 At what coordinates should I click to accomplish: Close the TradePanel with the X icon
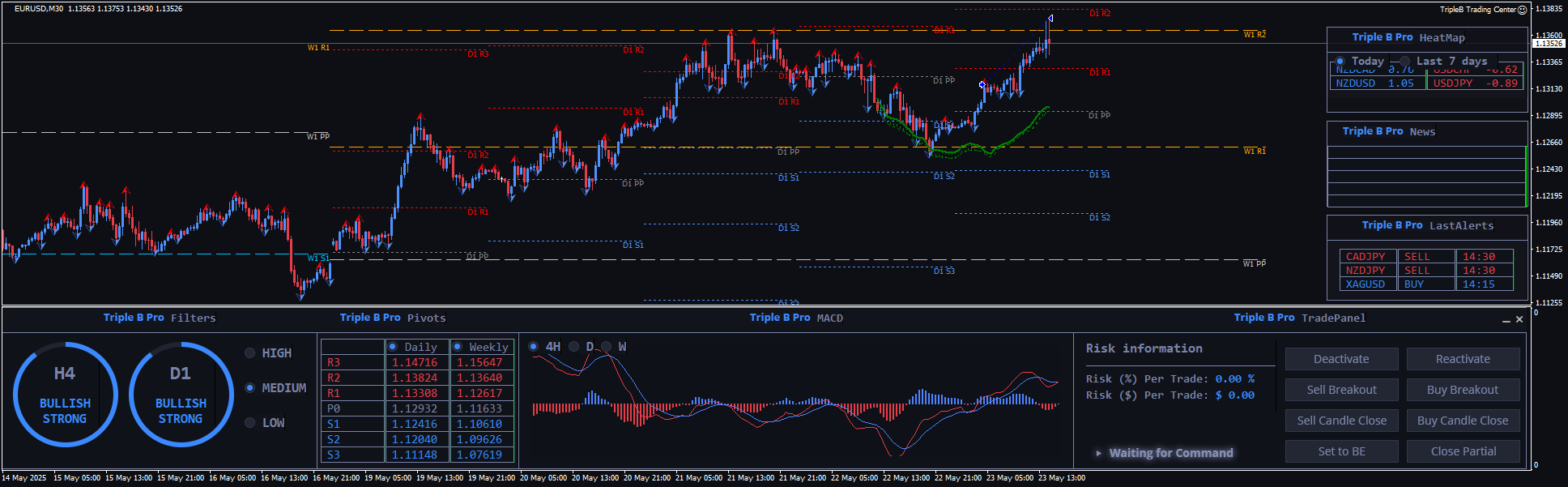1519,319
